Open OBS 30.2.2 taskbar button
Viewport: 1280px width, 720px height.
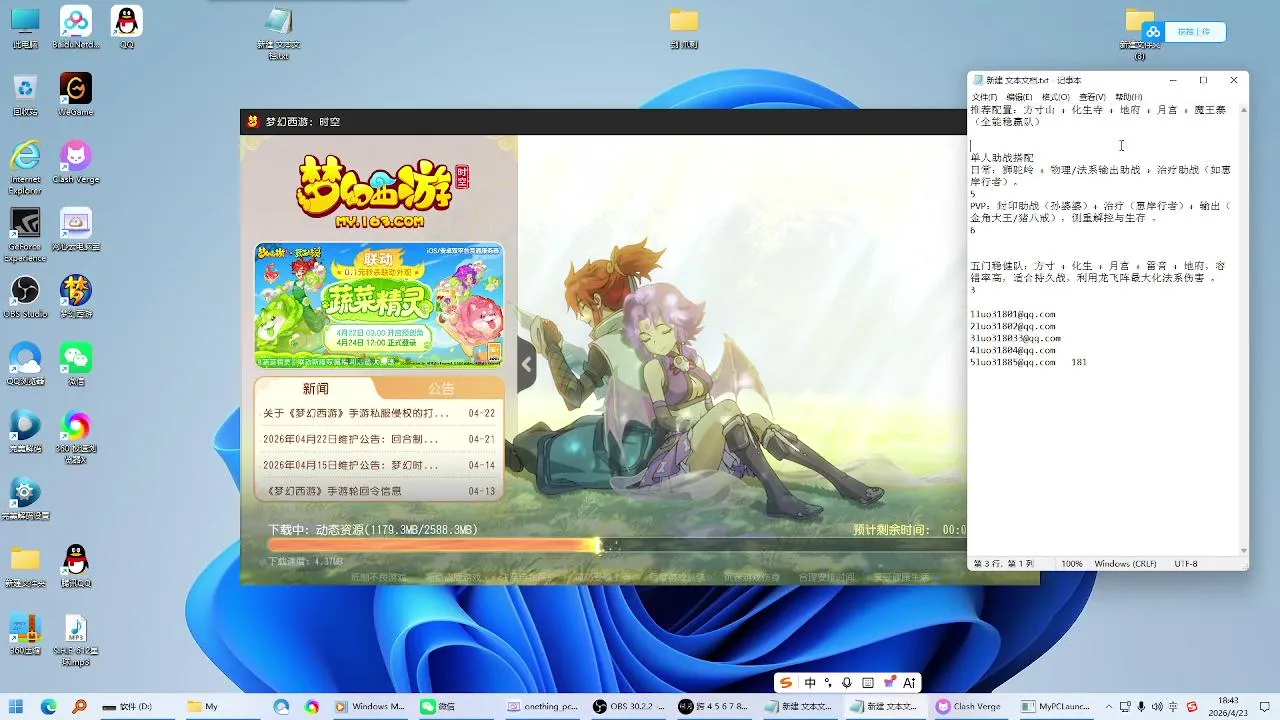coord(629,706)
